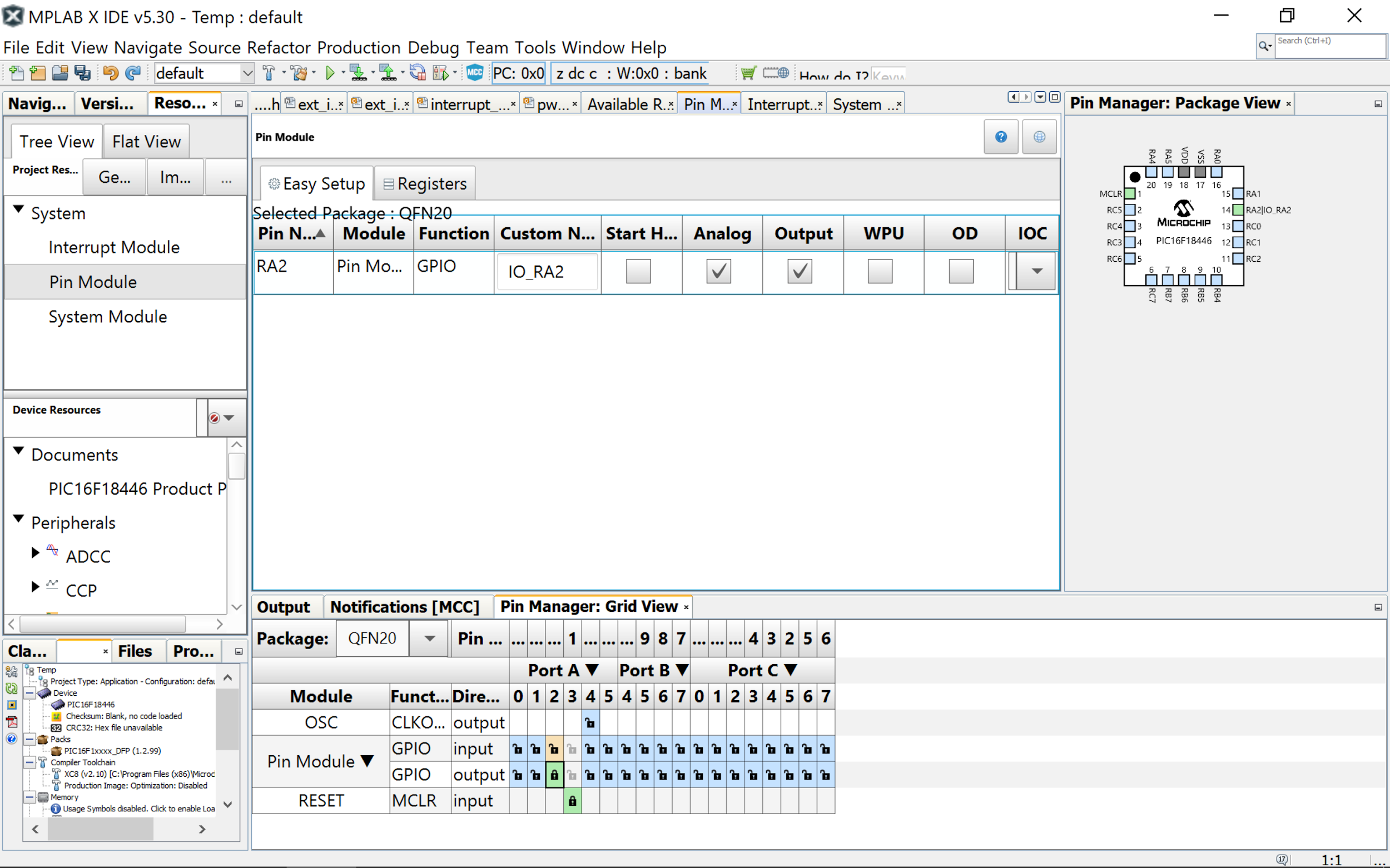The width and height of the screenshot is (1390, 868).
Task: Open the IOC dropdown for RA2
Action: click(1036, 271)
